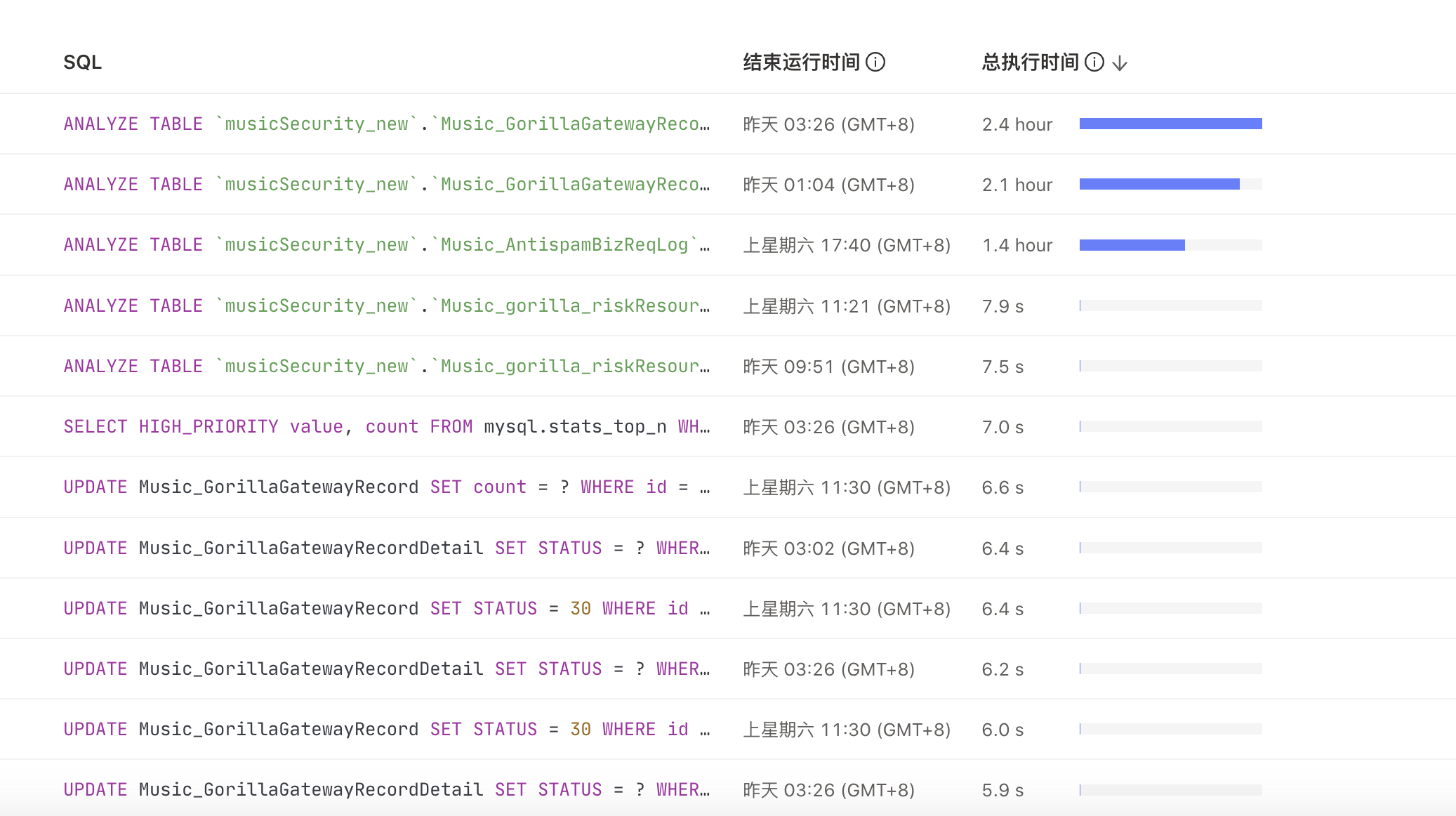The width and height of the screenshot is (1456, 816).
Task: Open ANALYZE TABLE Music_AntispamBizReqLog statement
Action: click(x=387, y=245)
